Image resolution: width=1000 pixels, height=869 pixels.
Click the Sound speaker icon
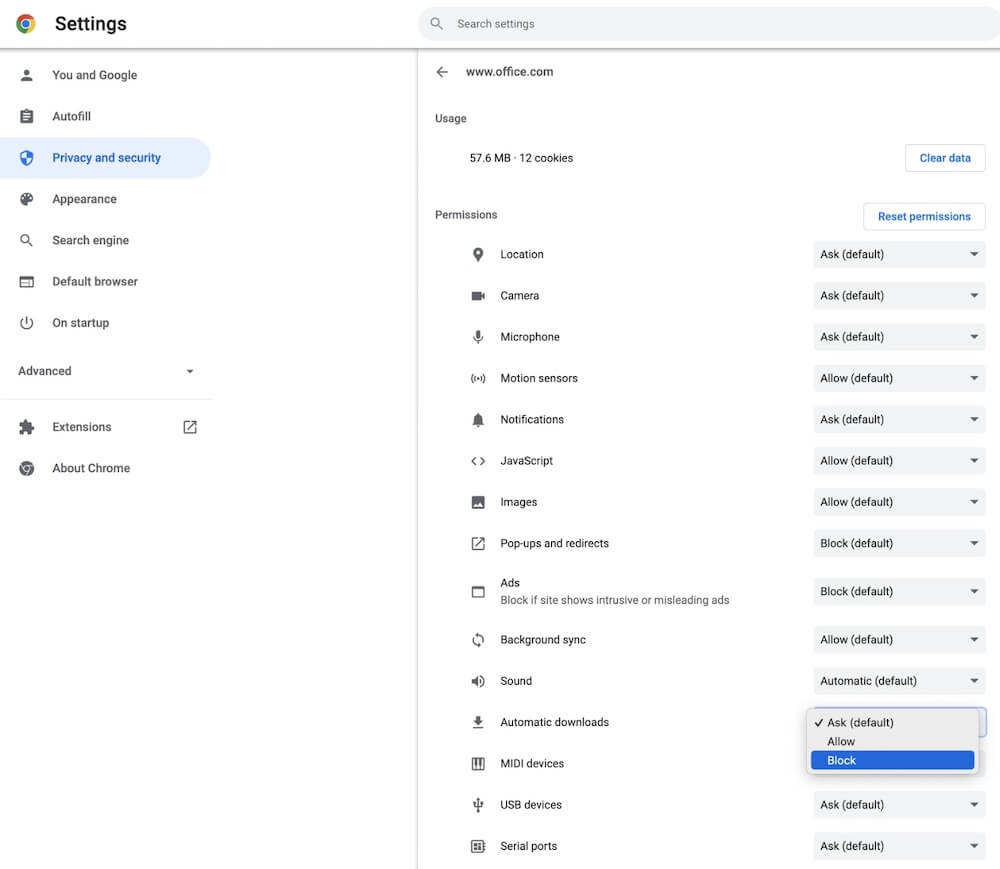click(478, 681)
